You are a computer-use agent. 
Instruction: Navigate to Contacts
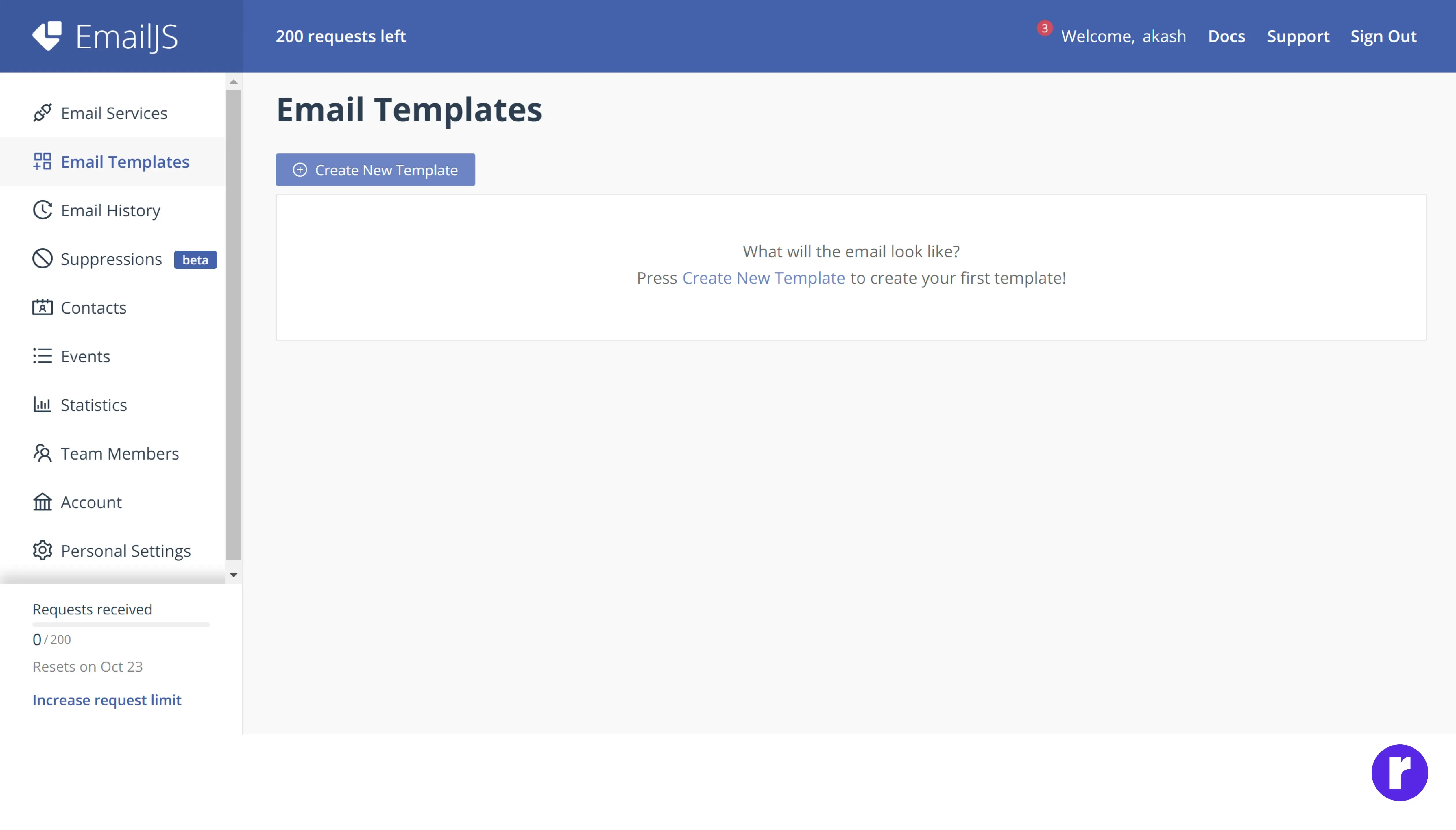tap(113, 307)
